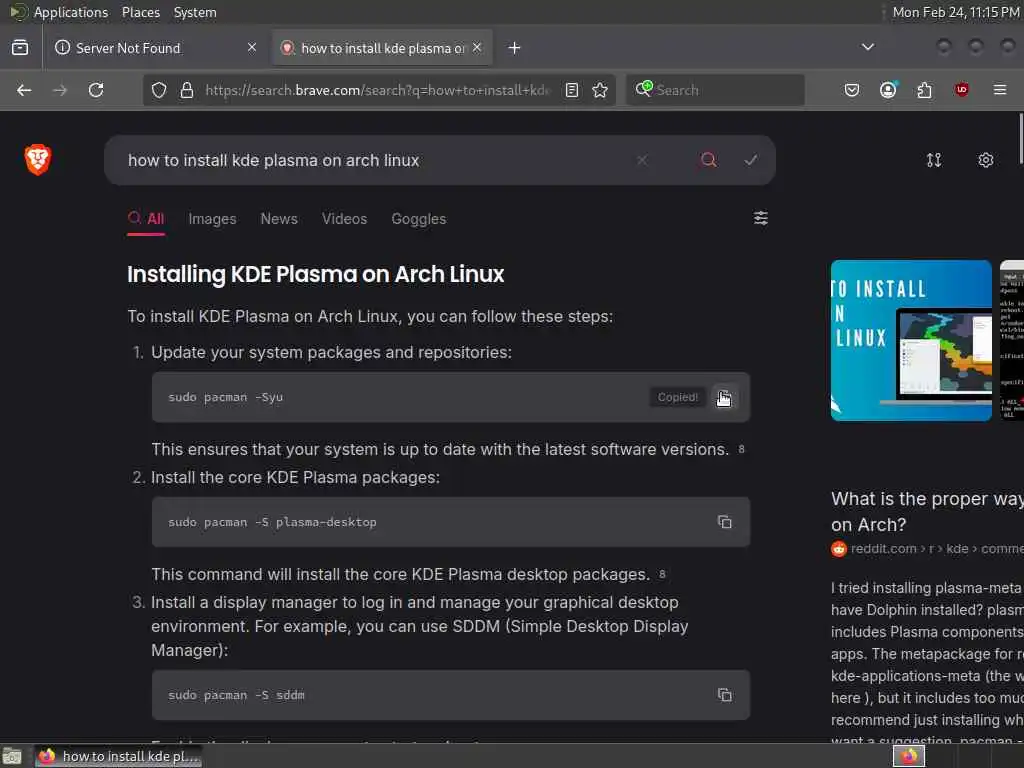Open the search filters sliders icon

[761, 218]
